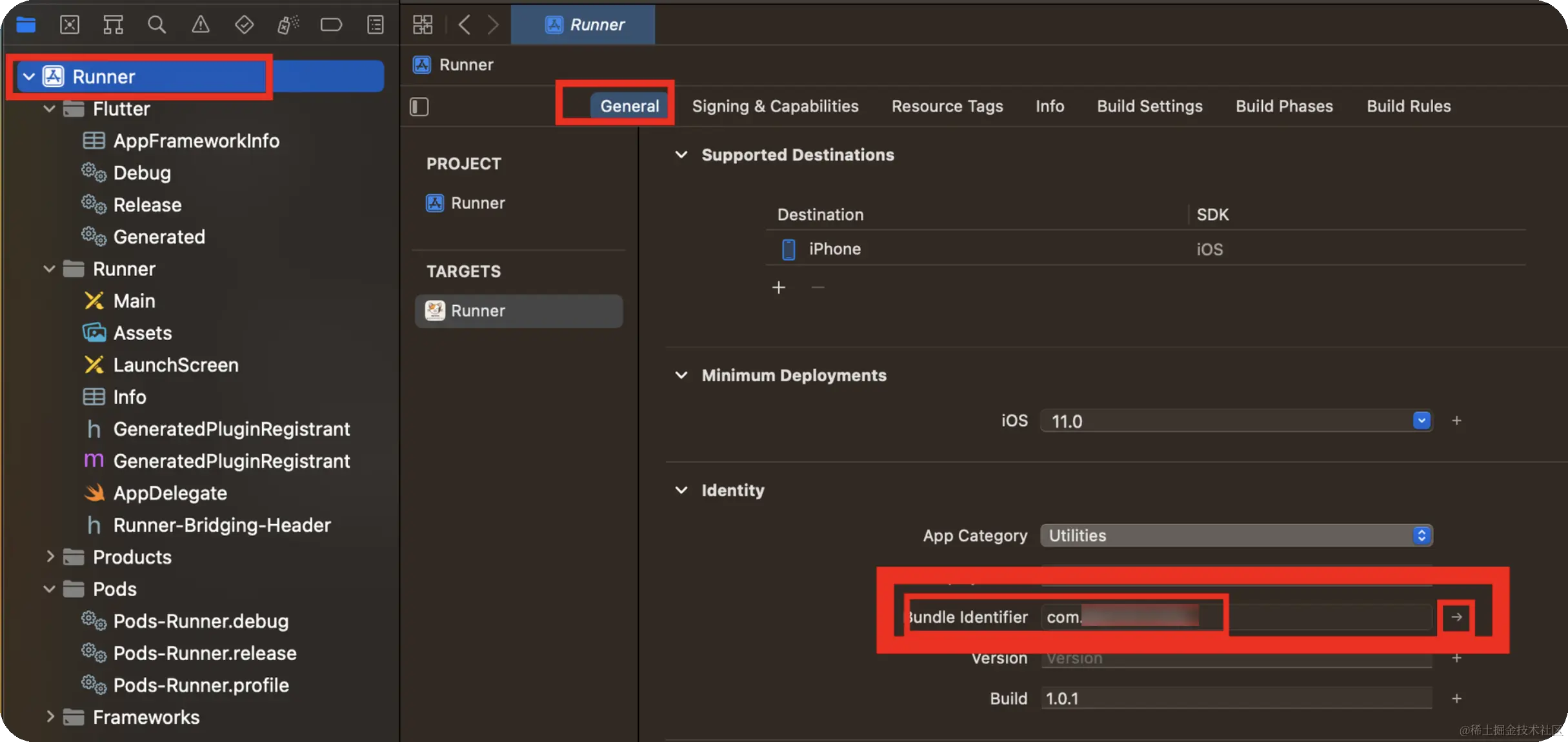Open the Symbol navigator icon
Screen dimensions: 1568x742
pyautogui.click(x=113, y=25)
